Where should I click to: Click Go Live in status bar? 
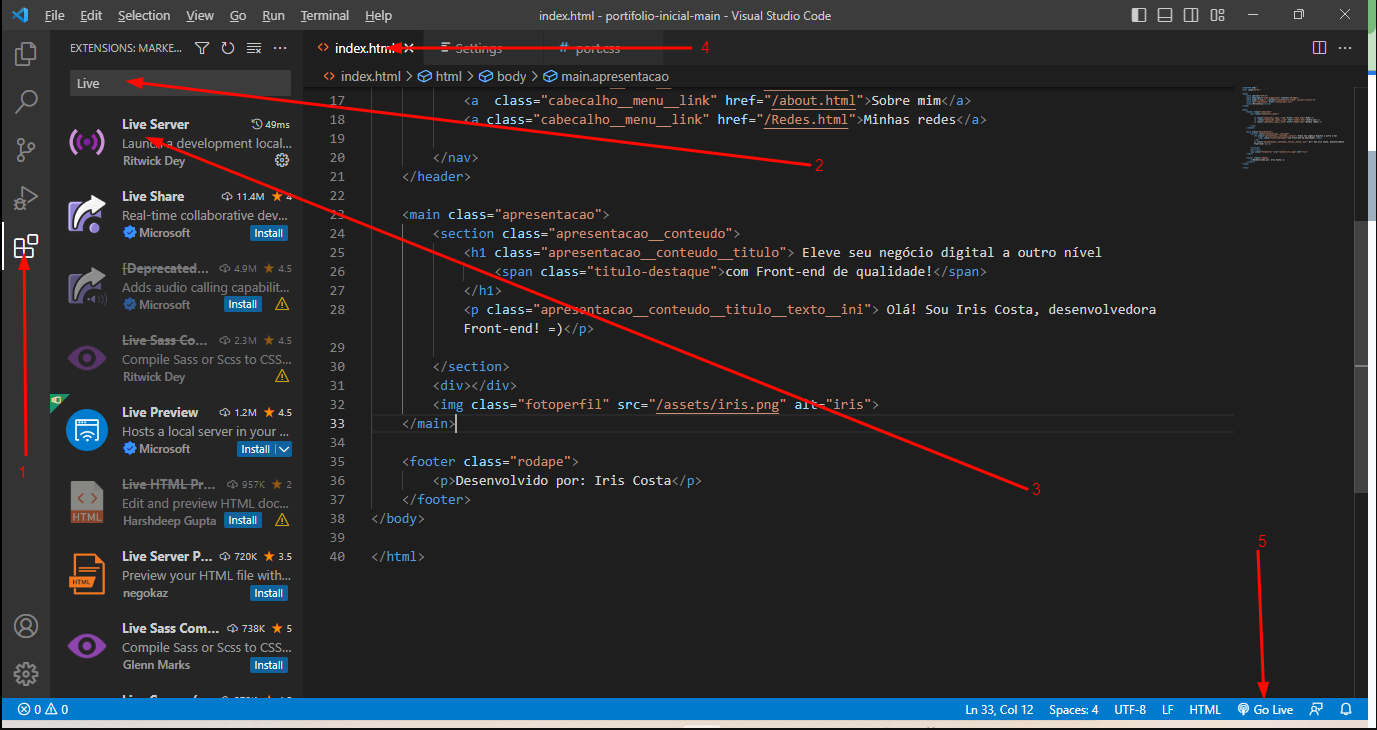click(x=1265, y=709)
